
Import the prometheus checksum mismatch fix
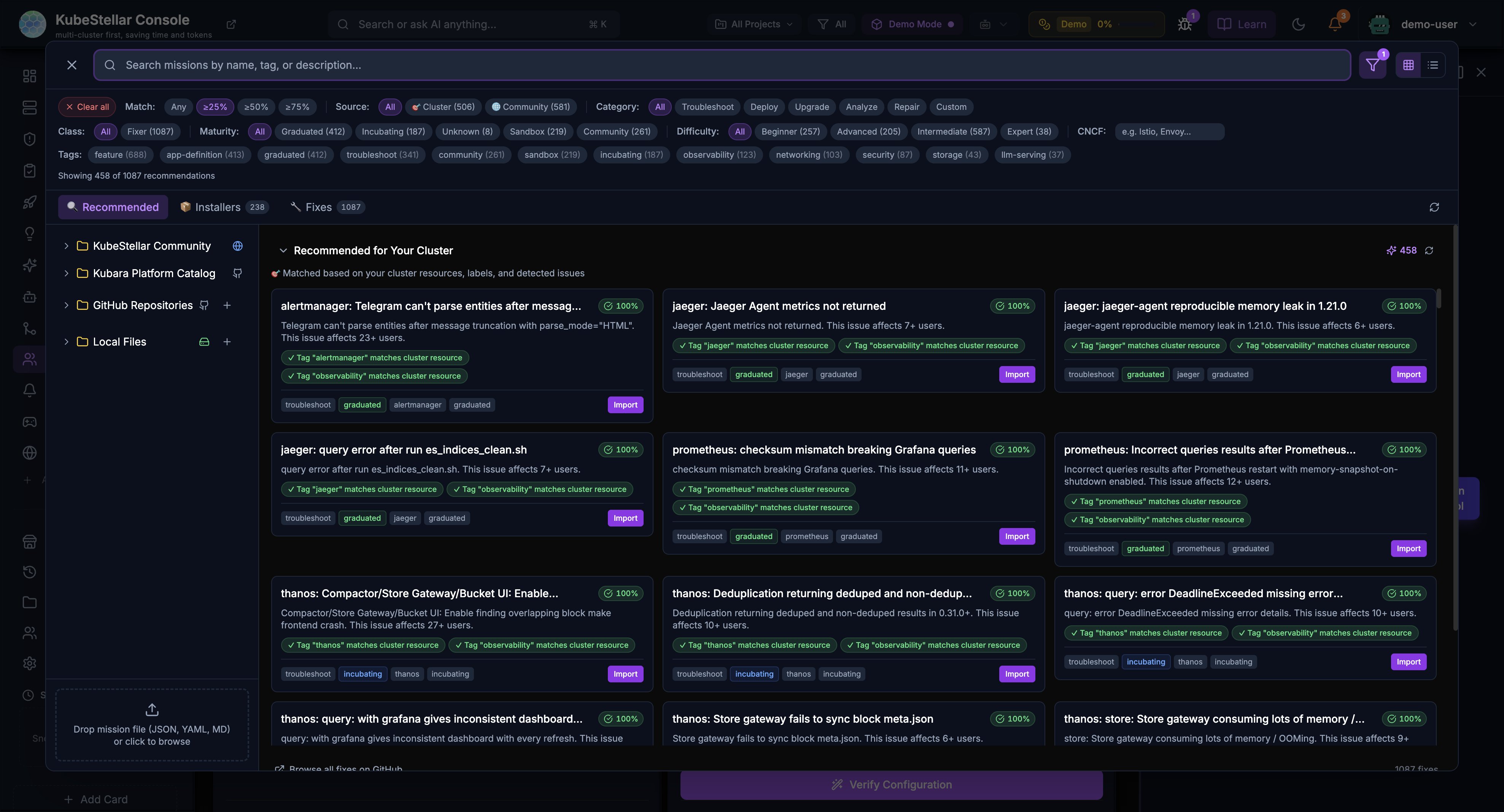click(x=1016, y=536)
